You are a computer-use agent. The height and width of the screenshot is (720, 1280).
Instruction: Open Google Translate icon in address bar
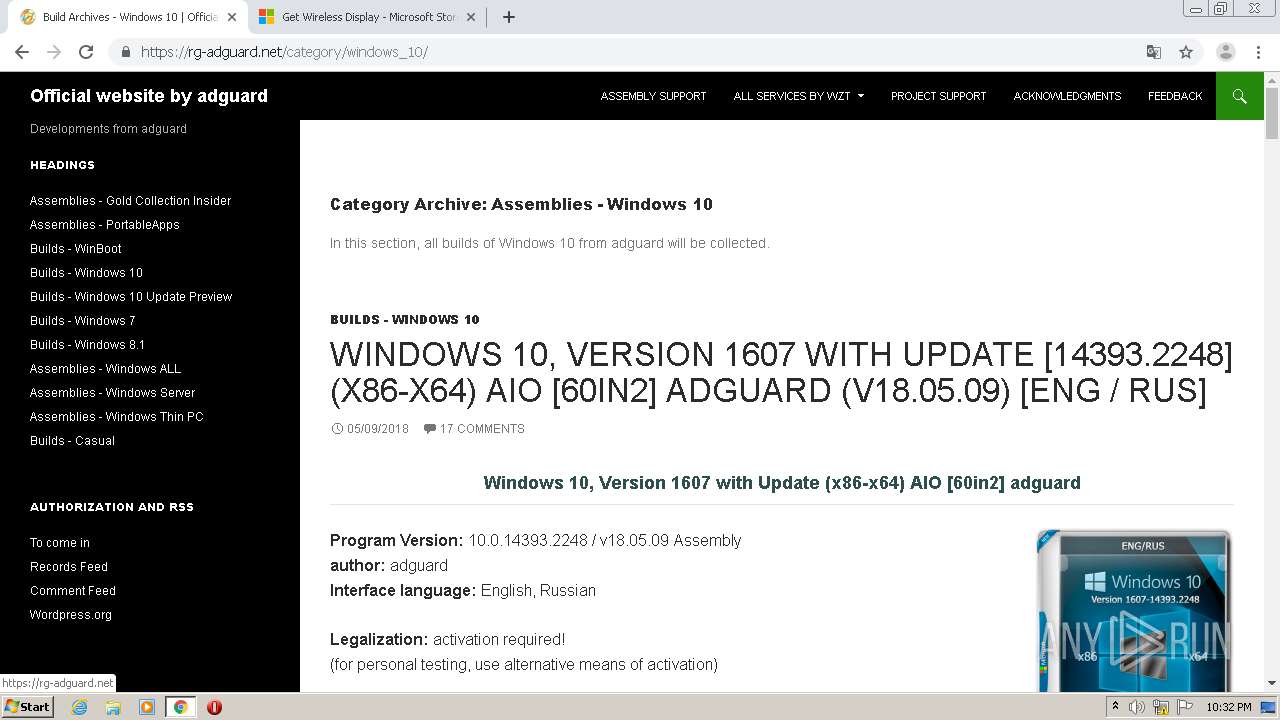coord(1153,52)
